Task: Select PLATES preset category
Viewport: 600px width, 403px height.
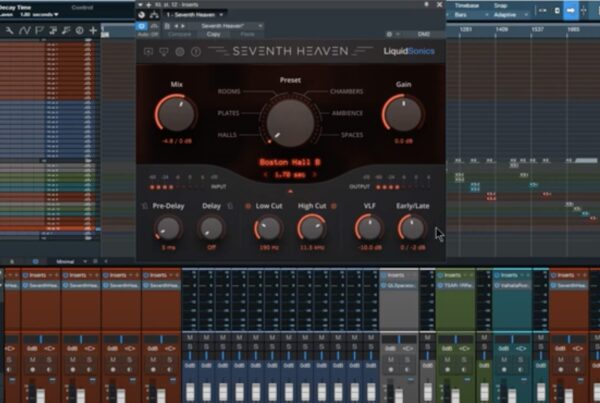Action: click(228, 113)
